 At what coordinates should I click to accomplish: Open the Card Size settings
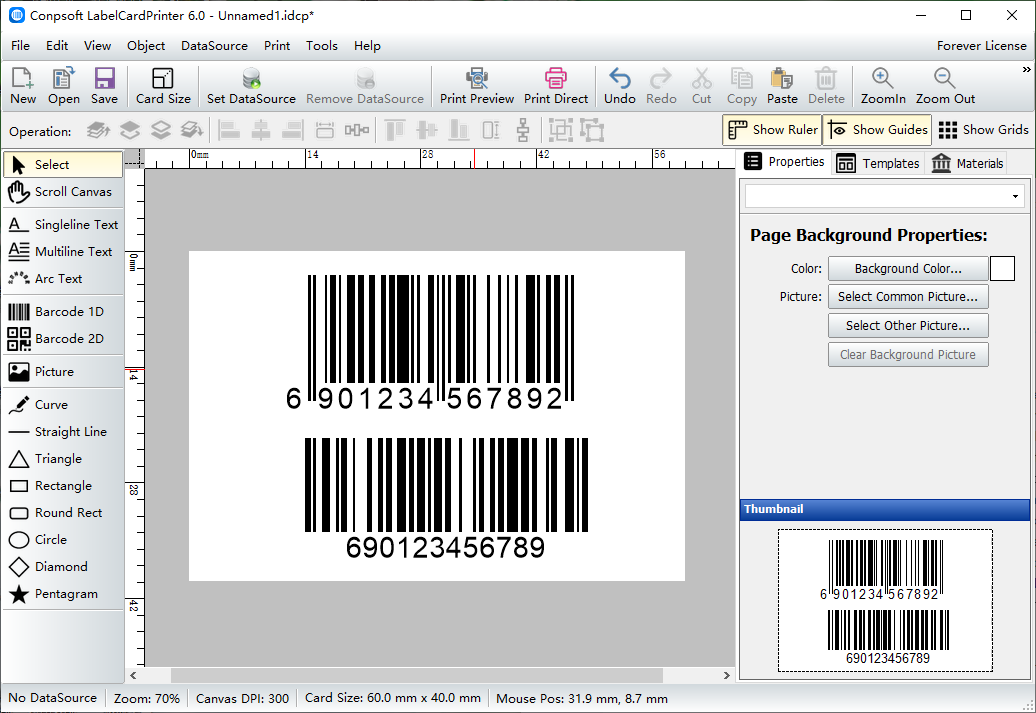pos(163,86)
